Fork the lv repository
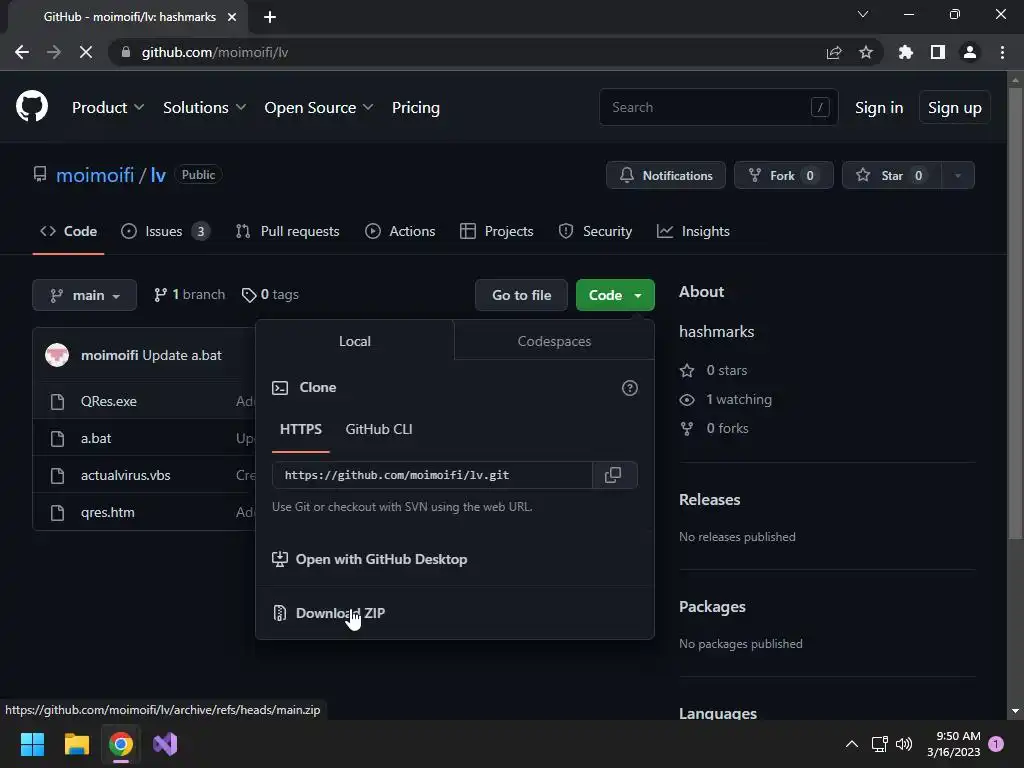This screenshot has height=768, width=1024. [x=783, y=175]
